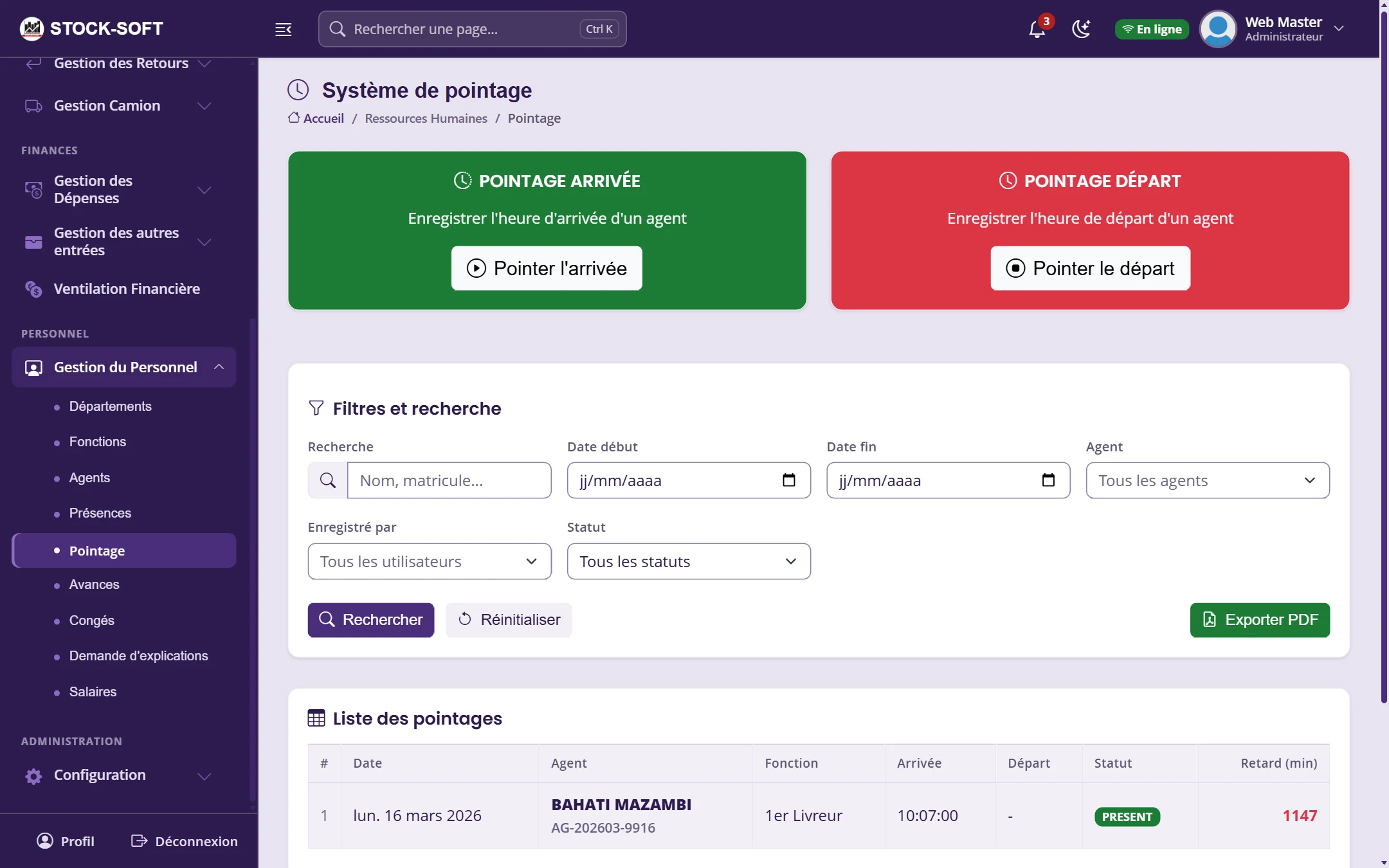
Task: Click the Réinitialiser button
Action: [509, 620]
